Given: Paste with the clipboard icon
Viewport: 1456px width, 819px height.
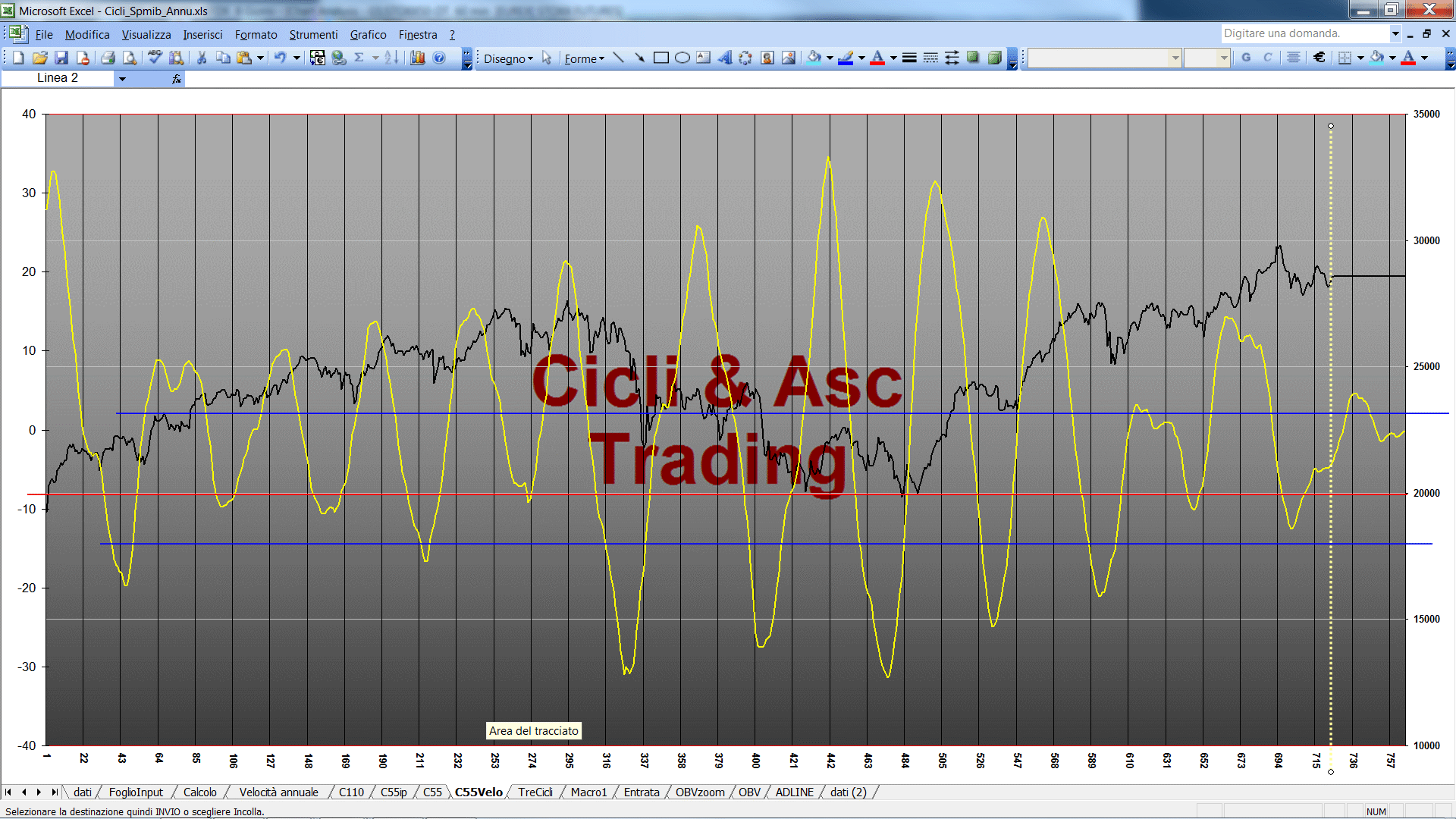Looking at the screenshot, I should tap(244, 58).
